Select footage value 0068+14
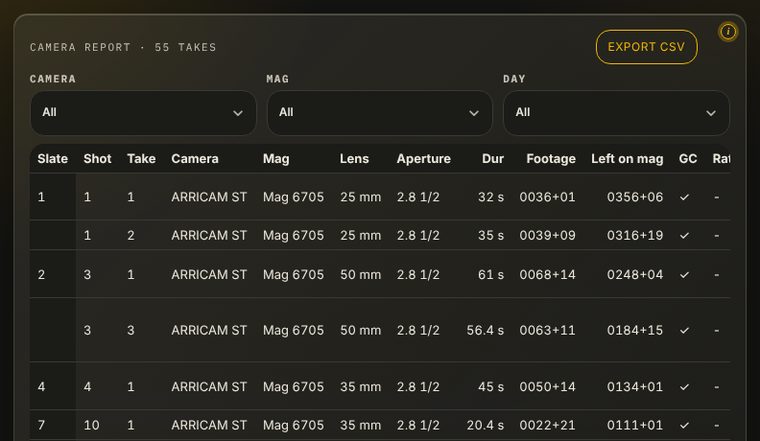 pos(547,275)
